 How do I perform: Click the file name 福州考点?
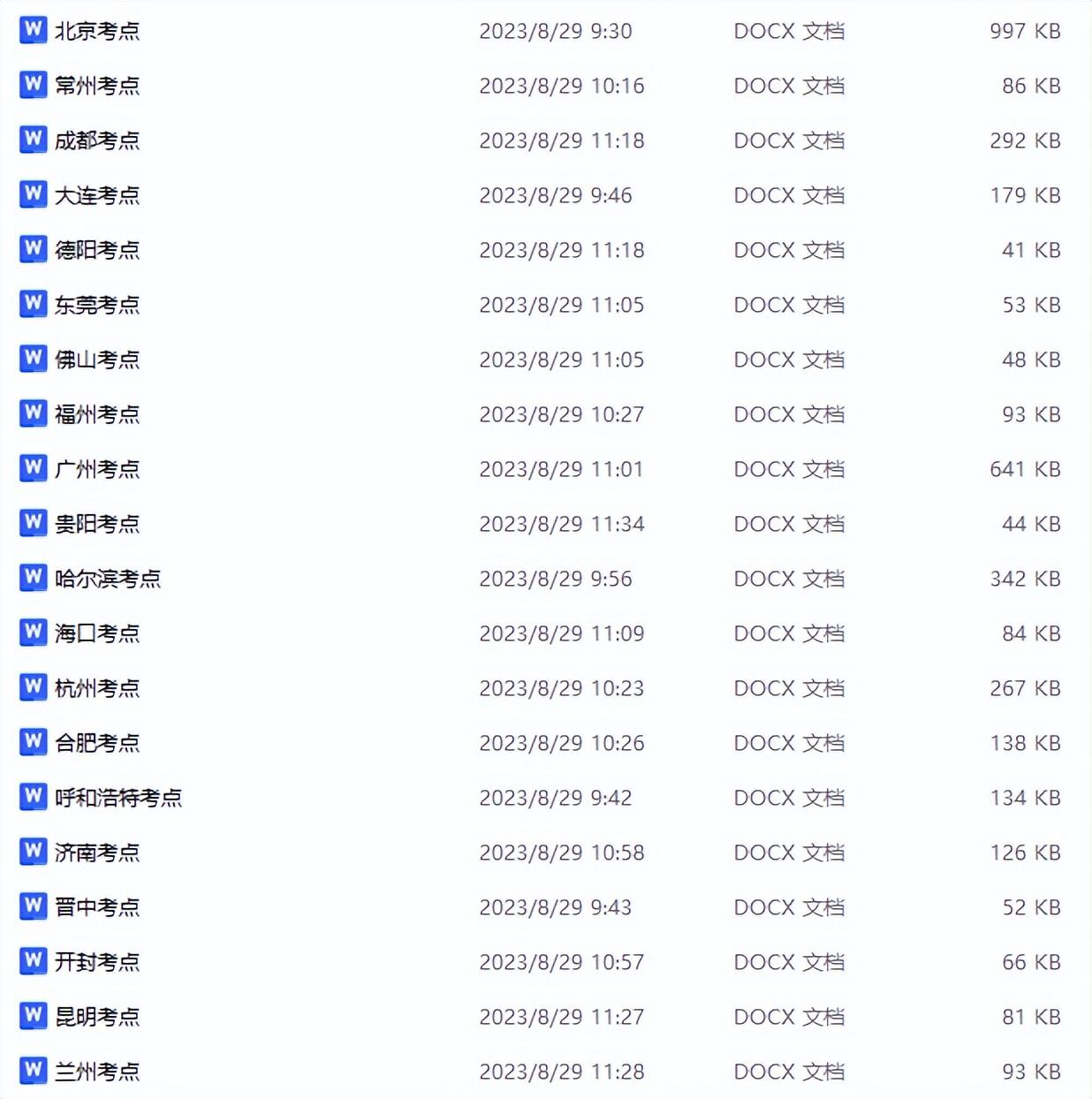[x=97, y=414]
